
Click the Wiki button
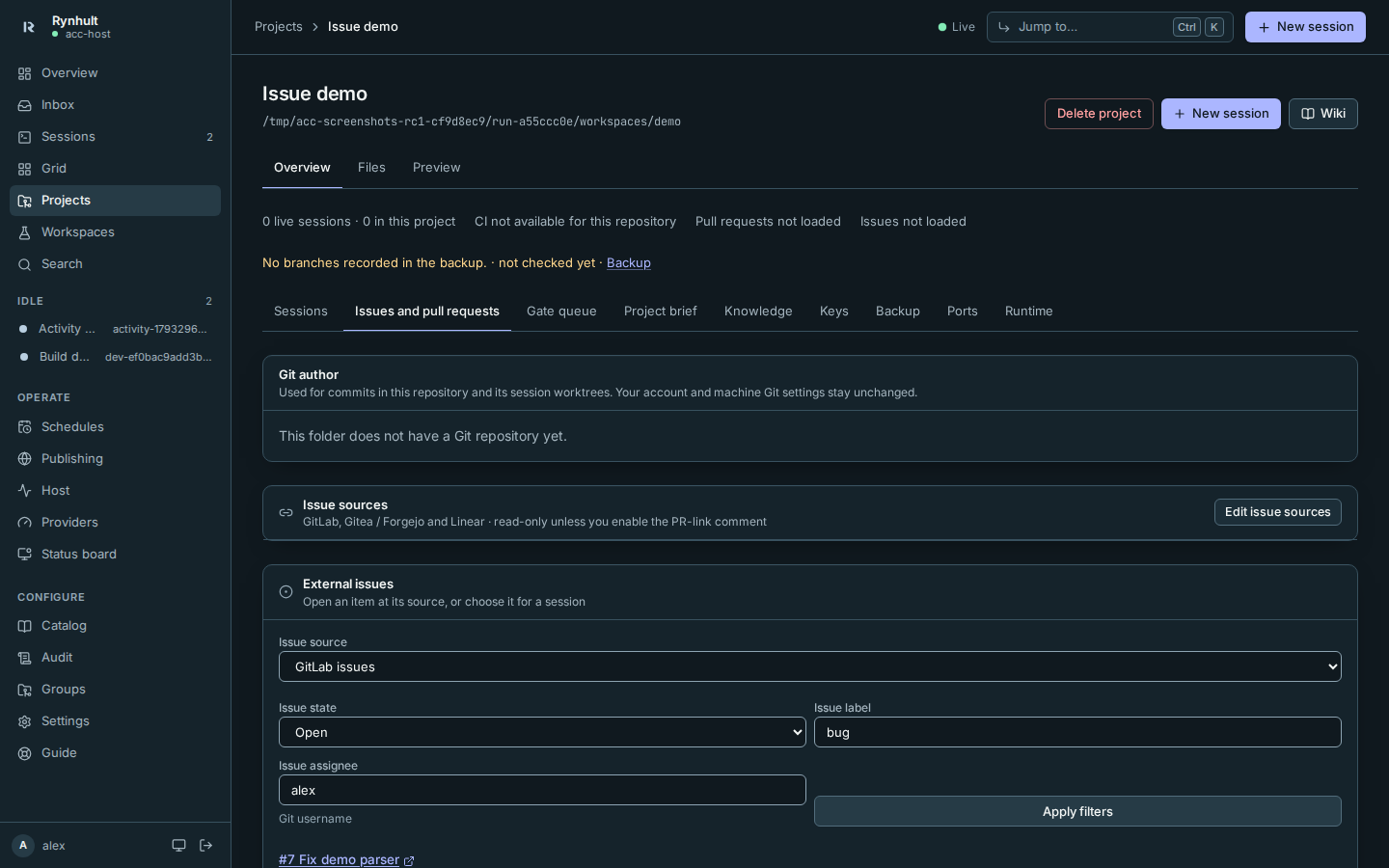pos(1323,114)
